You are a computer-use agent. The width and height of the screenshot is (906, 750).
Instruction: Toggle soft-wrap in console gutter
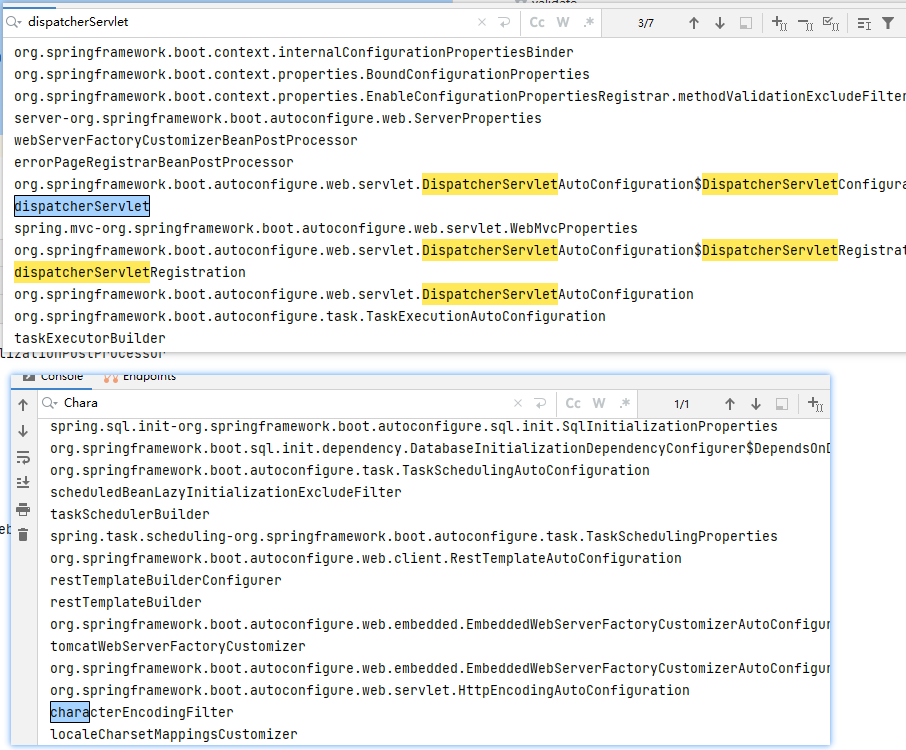coord(23,458)
